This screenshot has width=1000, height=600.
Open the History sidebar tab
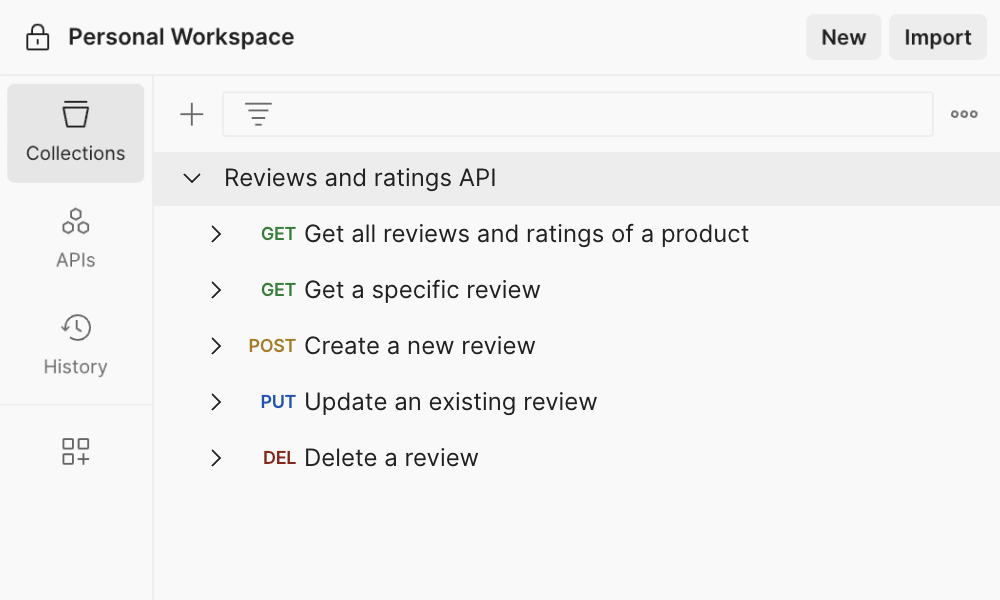point(76,345)
